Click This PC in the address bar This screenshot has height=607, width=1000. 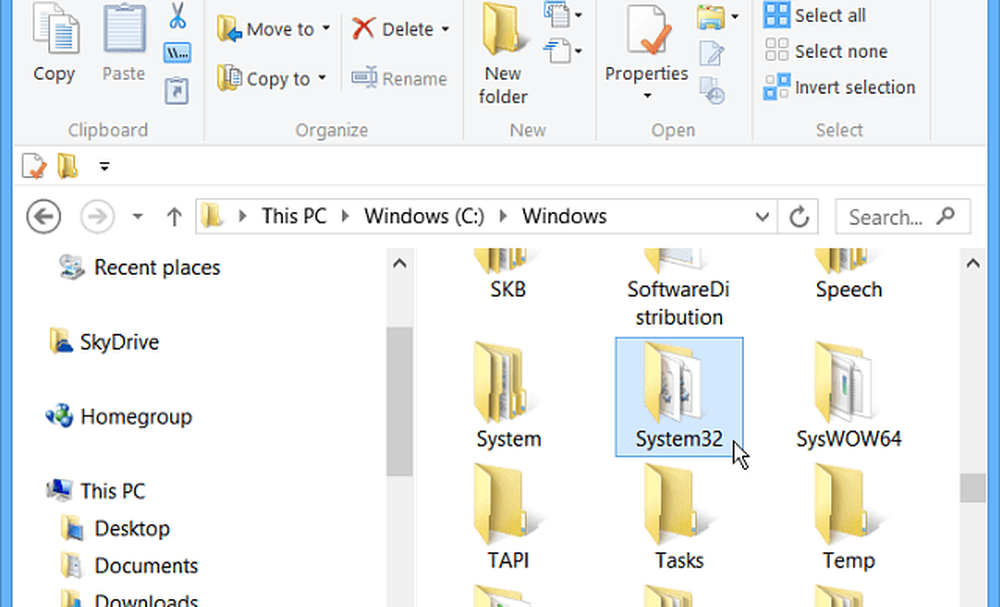coord(294,216)
